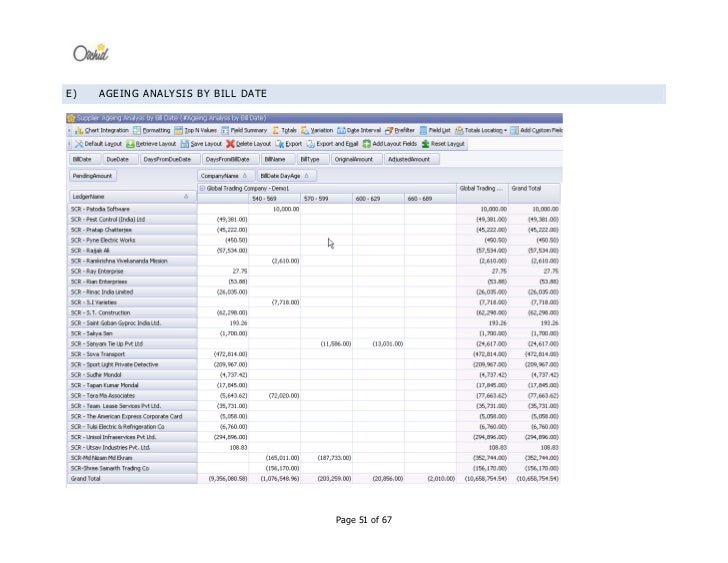This screenshot has height=563, width=728.
Task: Select the 540 - 569 column header
Action: [x=274, y=199]
